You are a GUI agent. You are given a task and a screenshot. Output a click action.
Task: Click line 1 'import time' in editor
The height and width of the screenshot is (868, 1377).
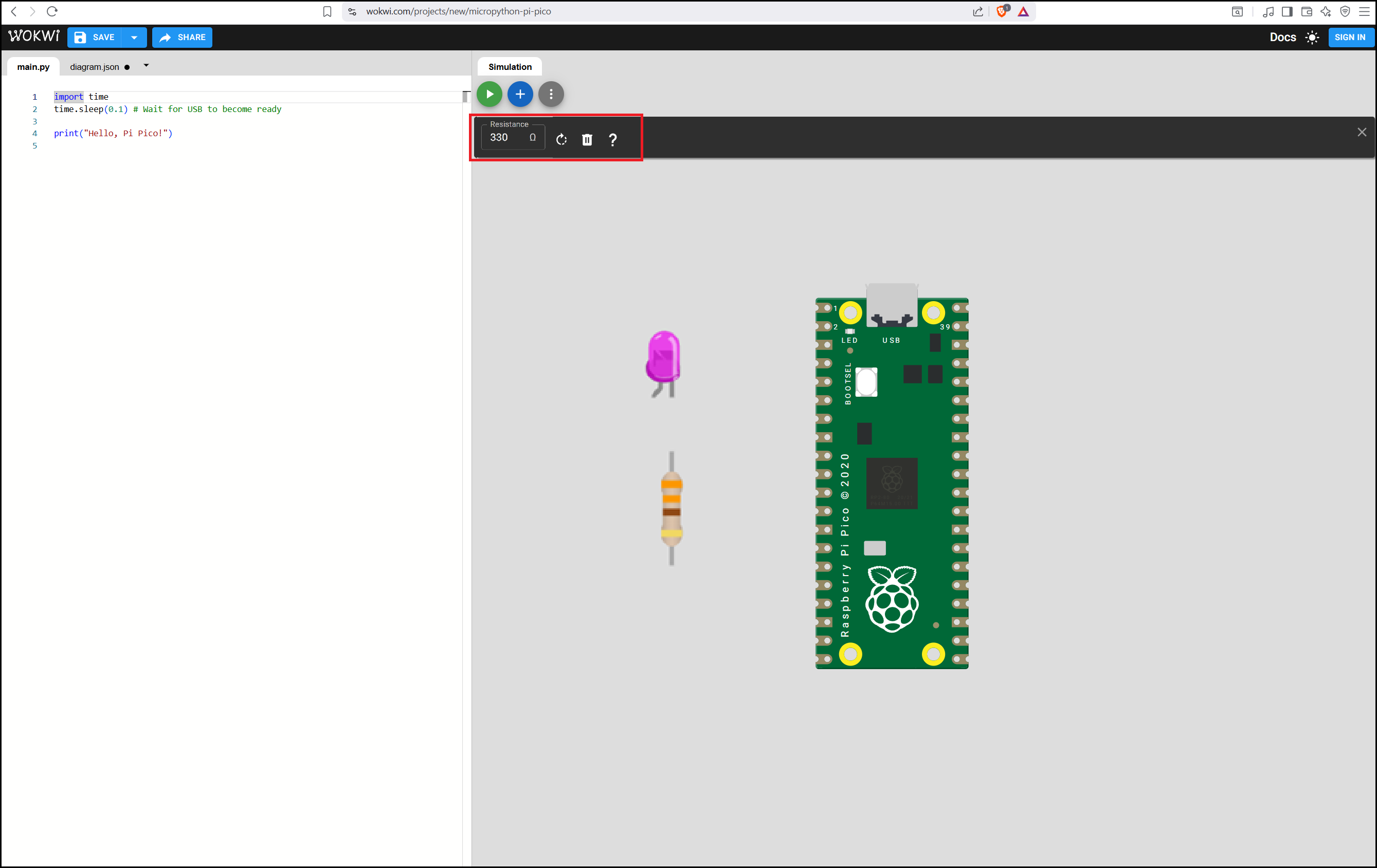point(81,97)
